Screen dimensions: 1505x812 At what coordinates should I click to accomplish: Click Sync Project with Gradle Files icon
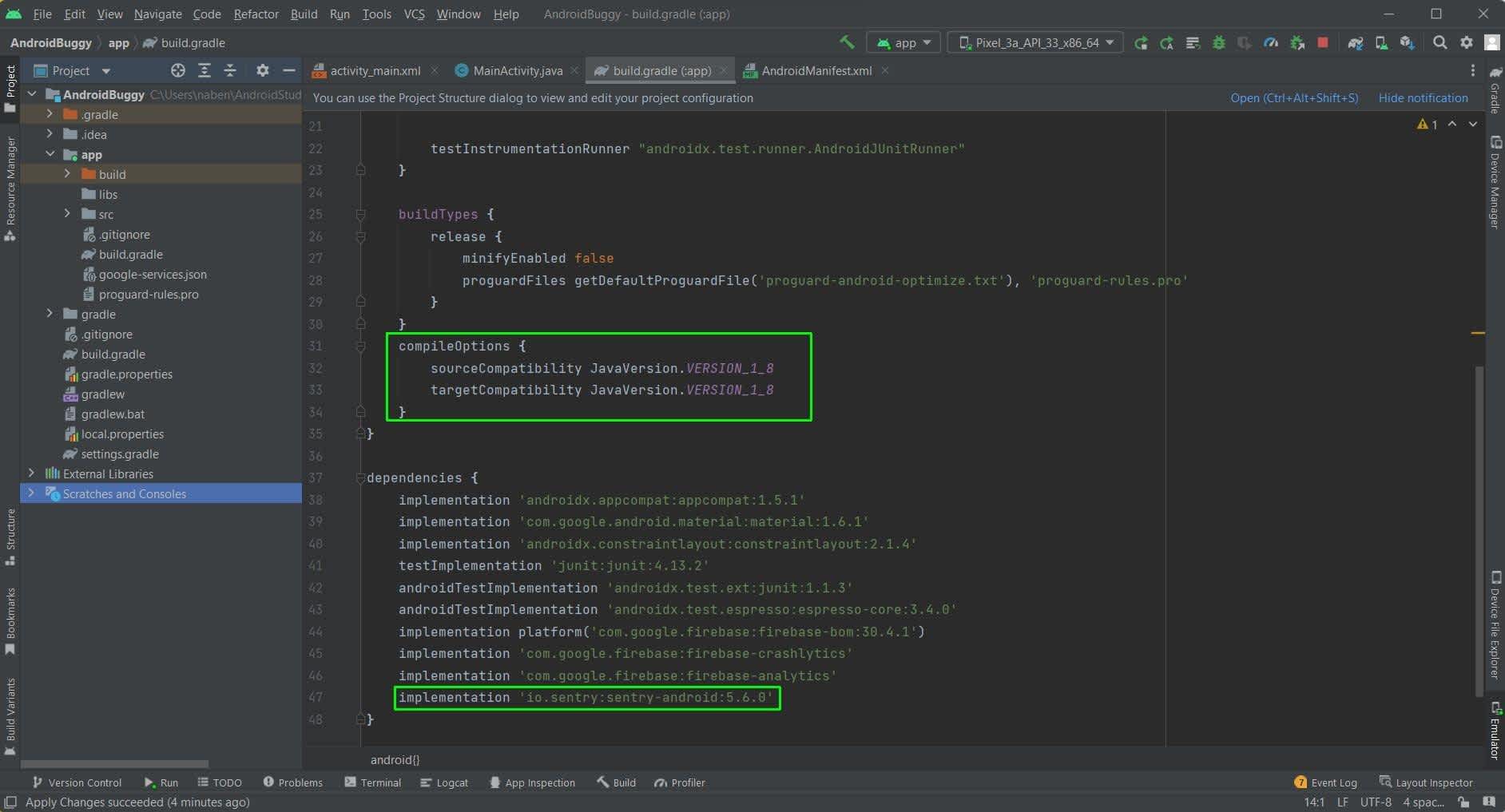[x=1355, y=43]
